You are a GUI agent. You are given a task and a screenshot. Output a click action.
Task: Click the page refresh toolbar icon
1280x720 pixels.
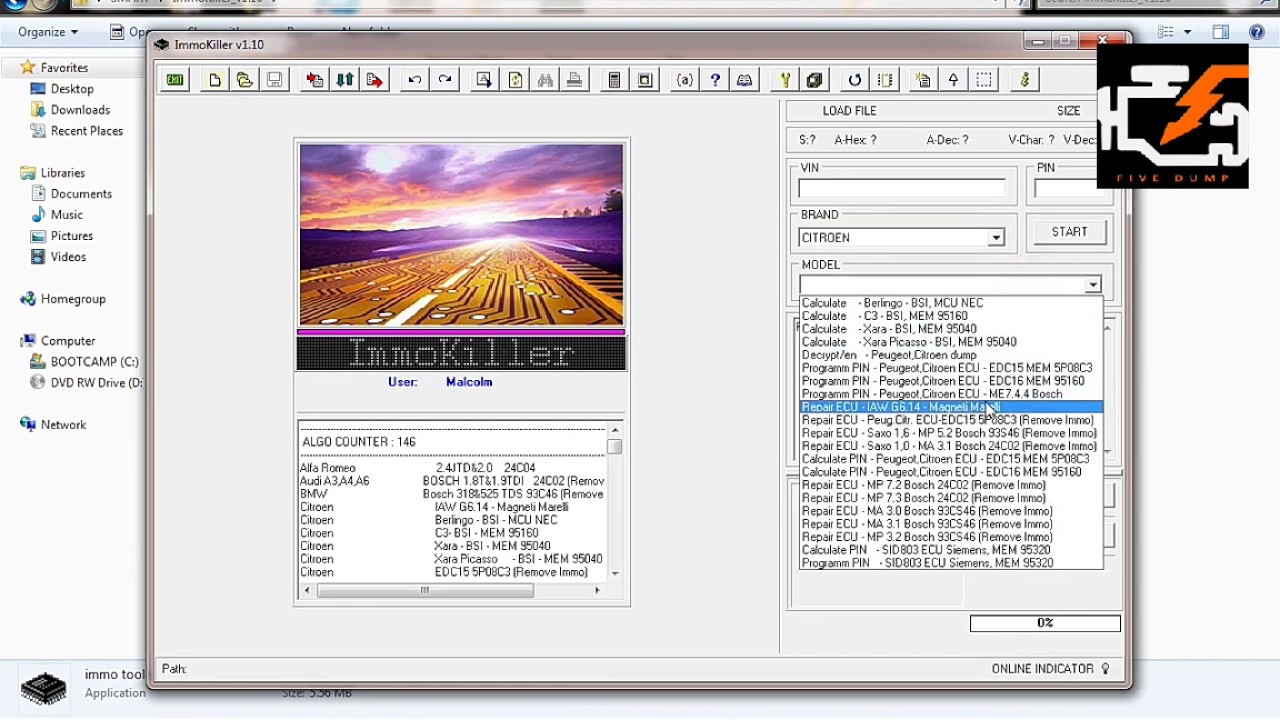coord(515,80)
